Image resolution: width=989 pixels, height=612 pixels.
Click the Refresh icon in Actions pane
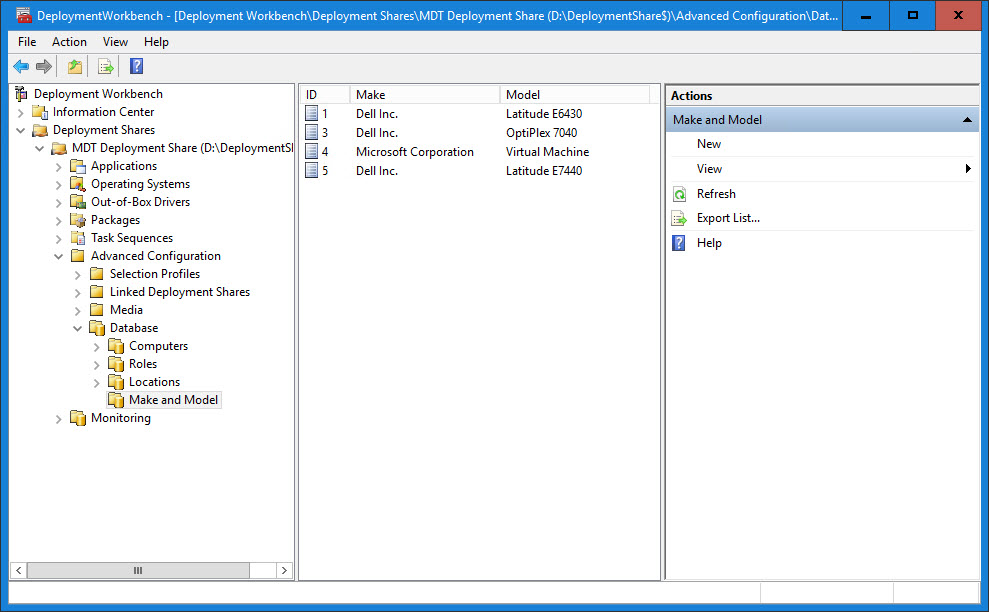tap(680, 194)
